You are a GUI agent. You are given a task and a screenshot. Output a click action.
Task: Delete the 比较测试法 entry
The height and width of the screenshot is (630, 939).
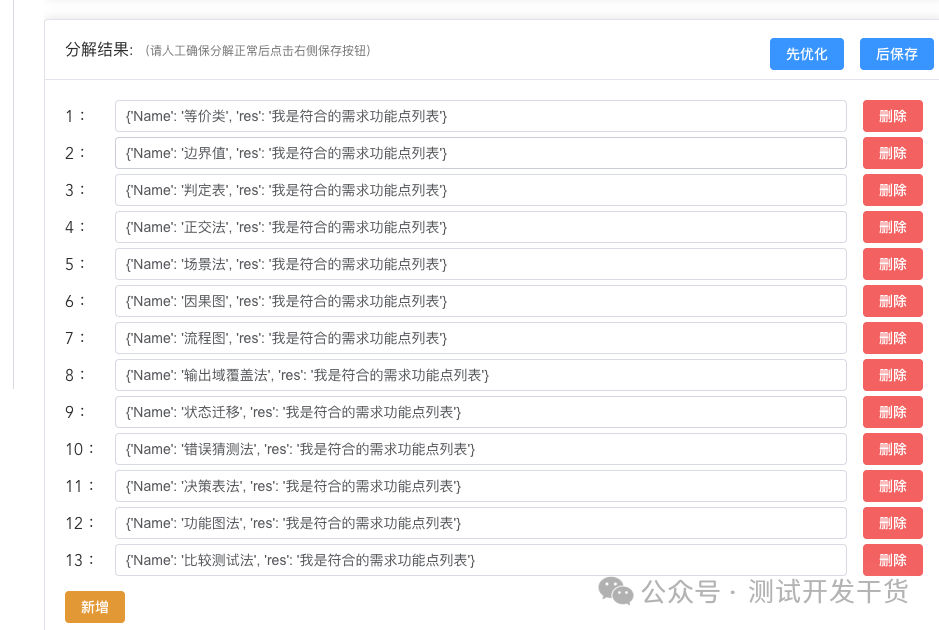point(891,560)
